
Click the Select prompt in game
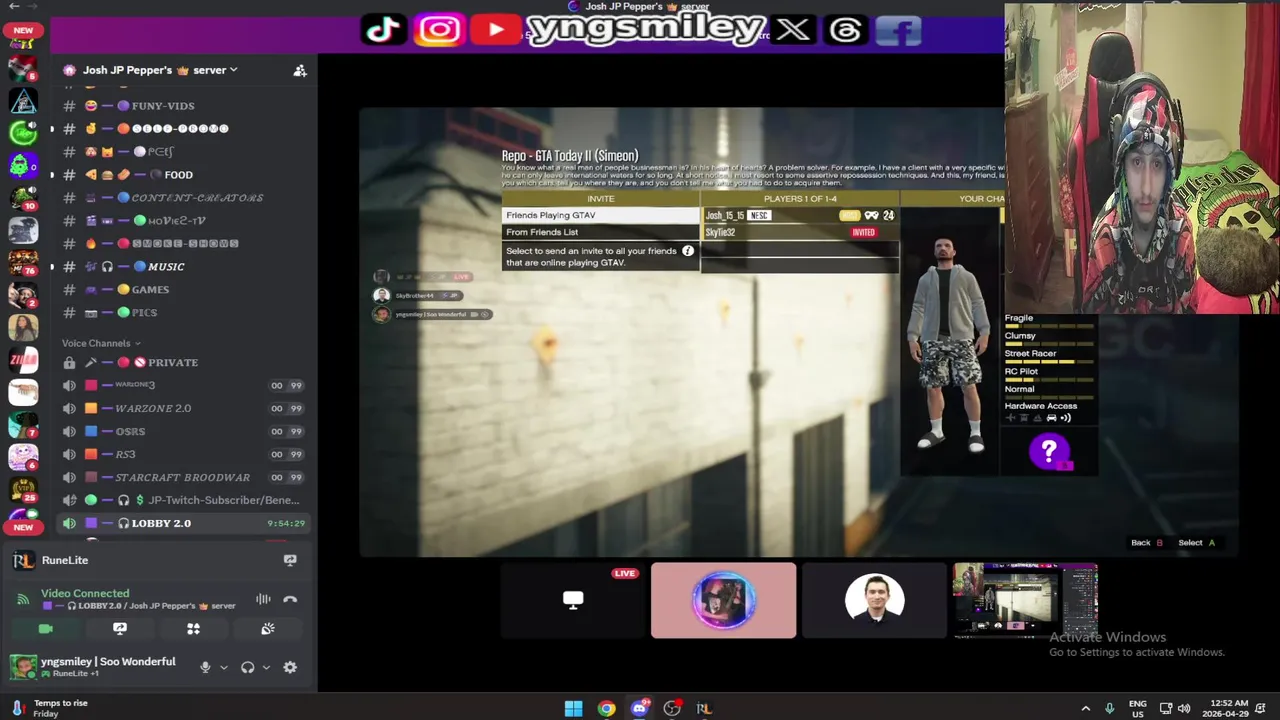(1197, 543)
